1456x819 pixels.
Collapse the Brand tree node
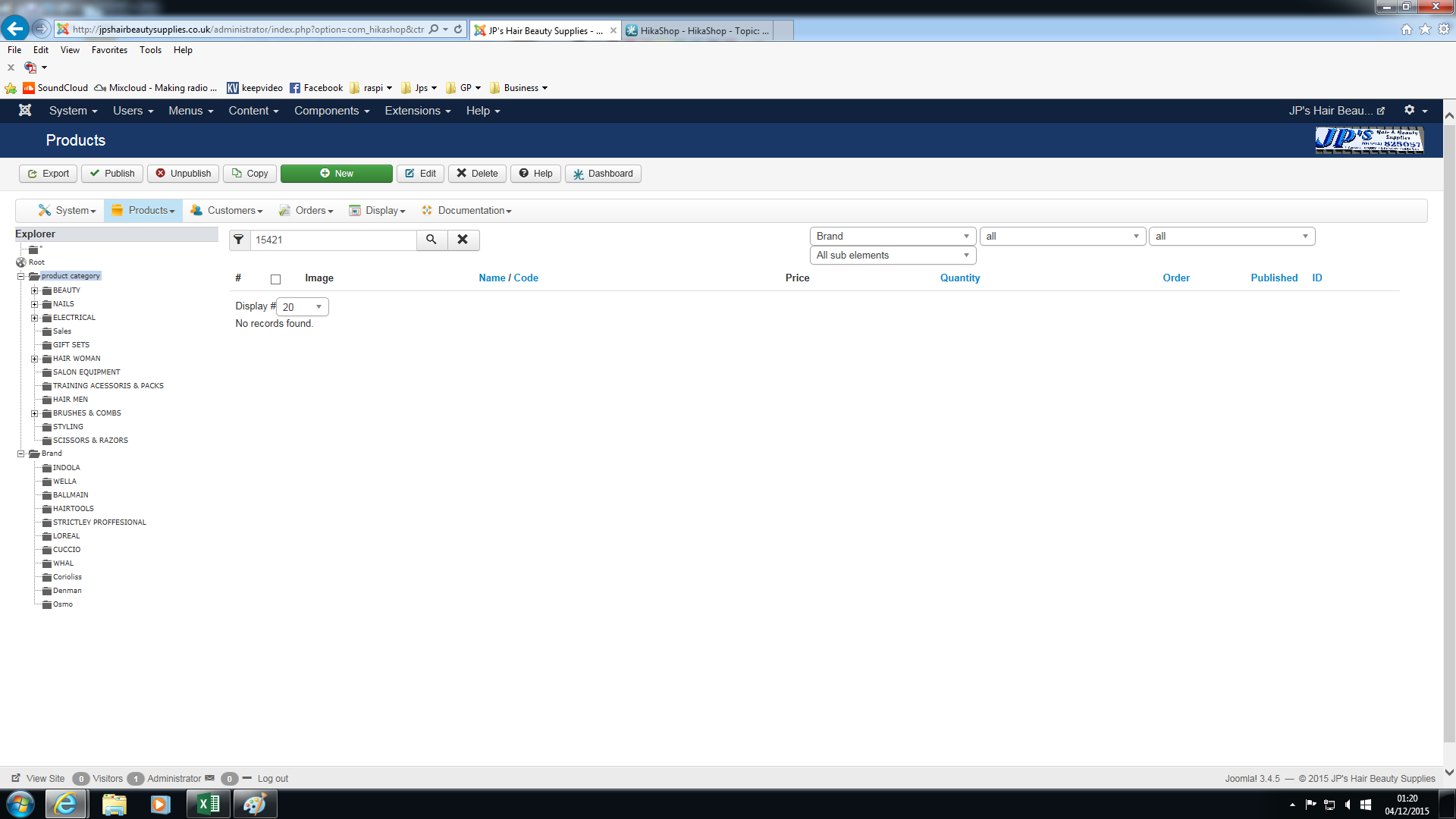21,453
